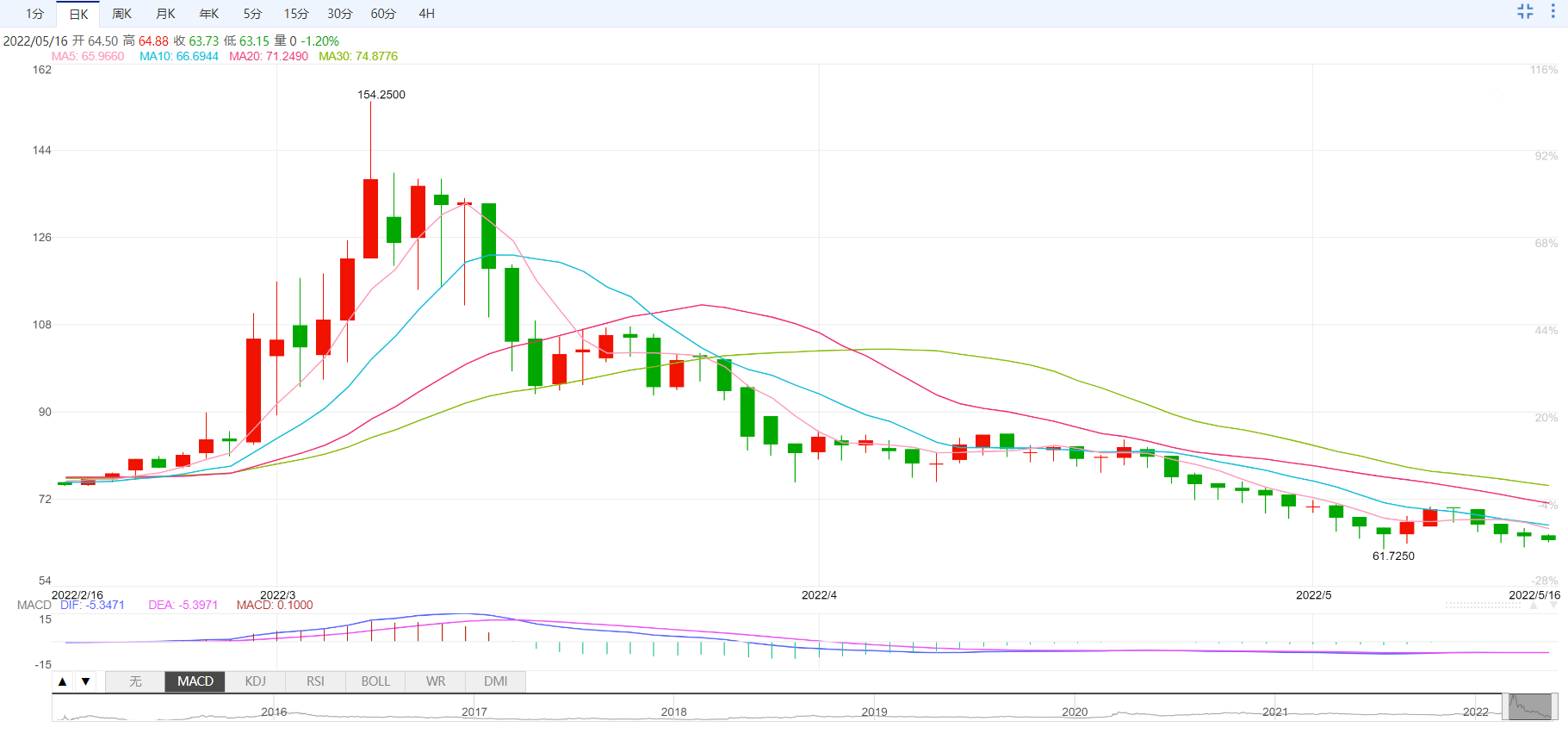Select the 日K period tab
This screenshot has height=740, width=1568.
78,14
